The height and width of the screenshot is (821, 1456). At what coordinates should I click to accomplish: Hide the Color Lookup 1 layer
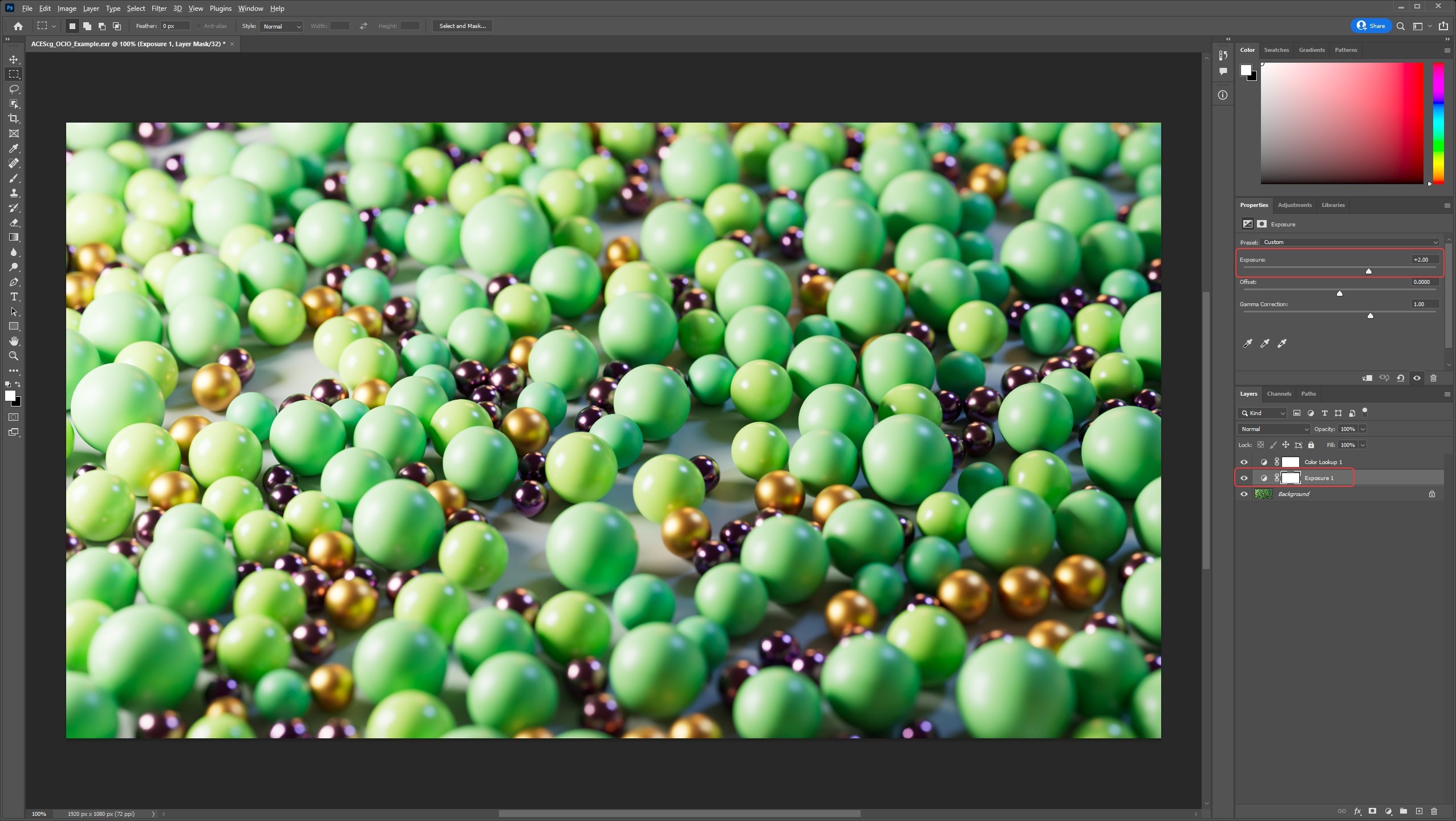tap(1244, 462)
